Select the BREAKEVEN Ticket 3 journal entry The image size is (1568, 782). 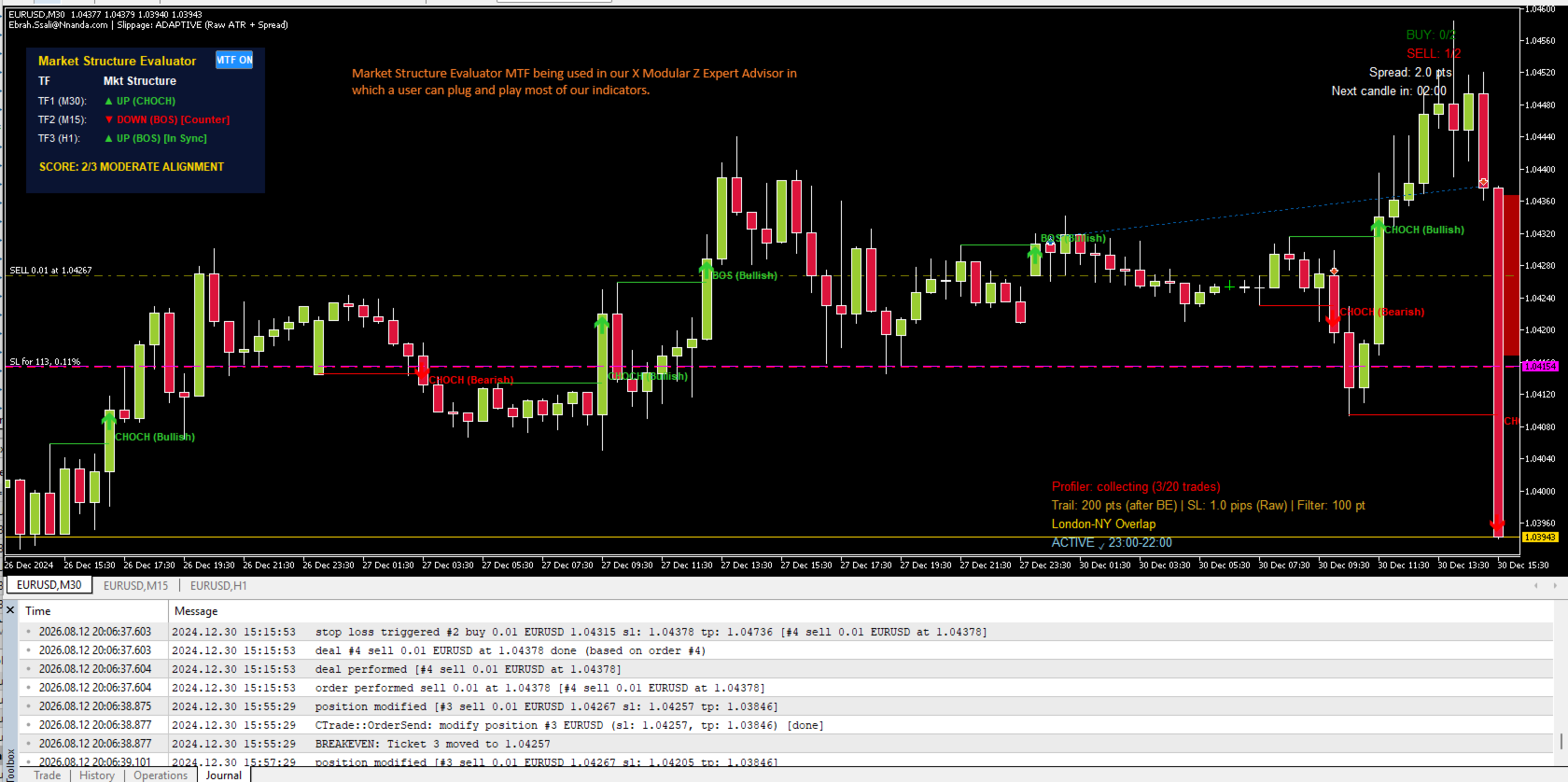click(x=784, y=744)
